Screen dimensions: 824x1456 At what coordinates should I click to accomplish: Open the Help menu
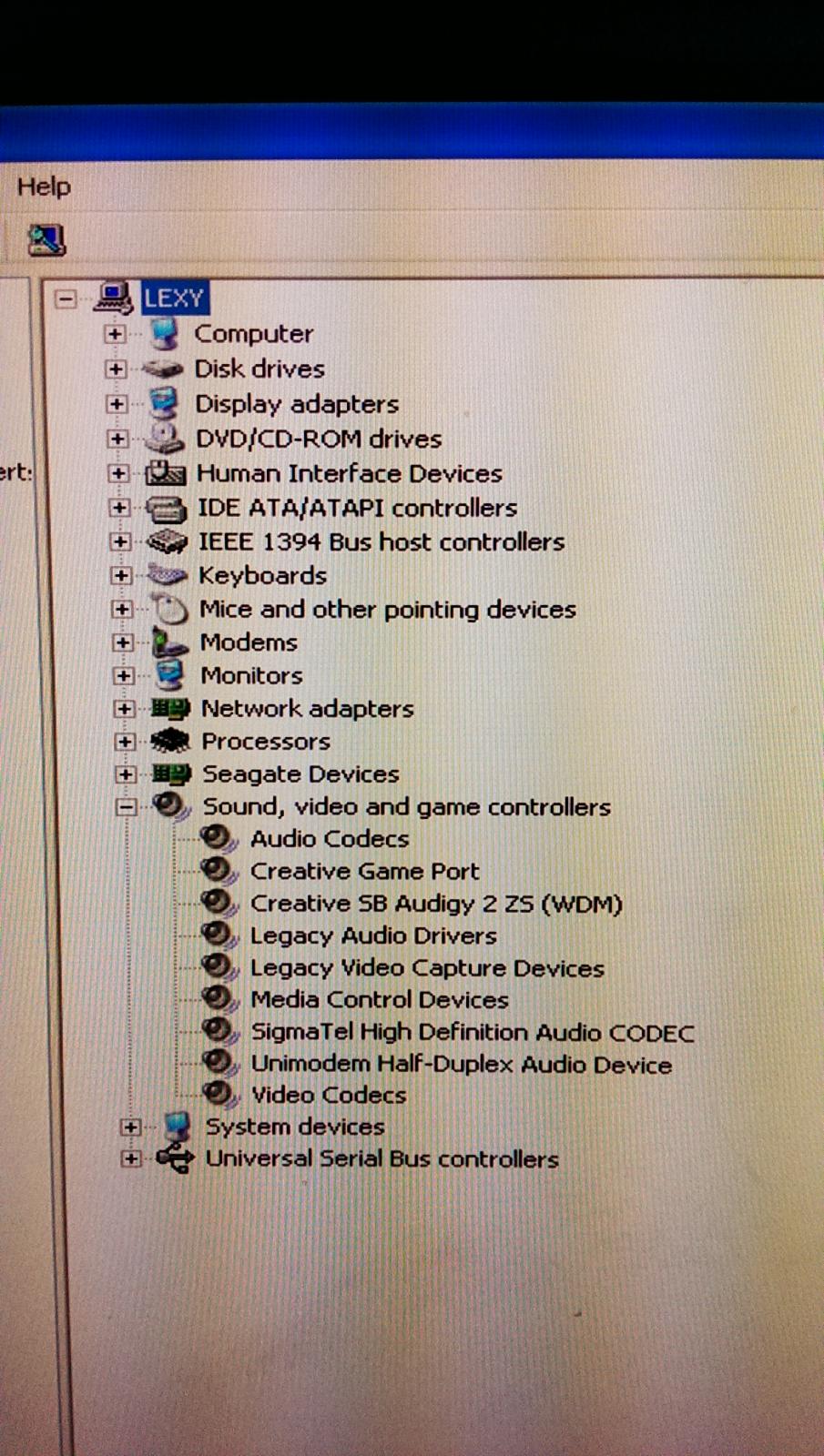43,187
